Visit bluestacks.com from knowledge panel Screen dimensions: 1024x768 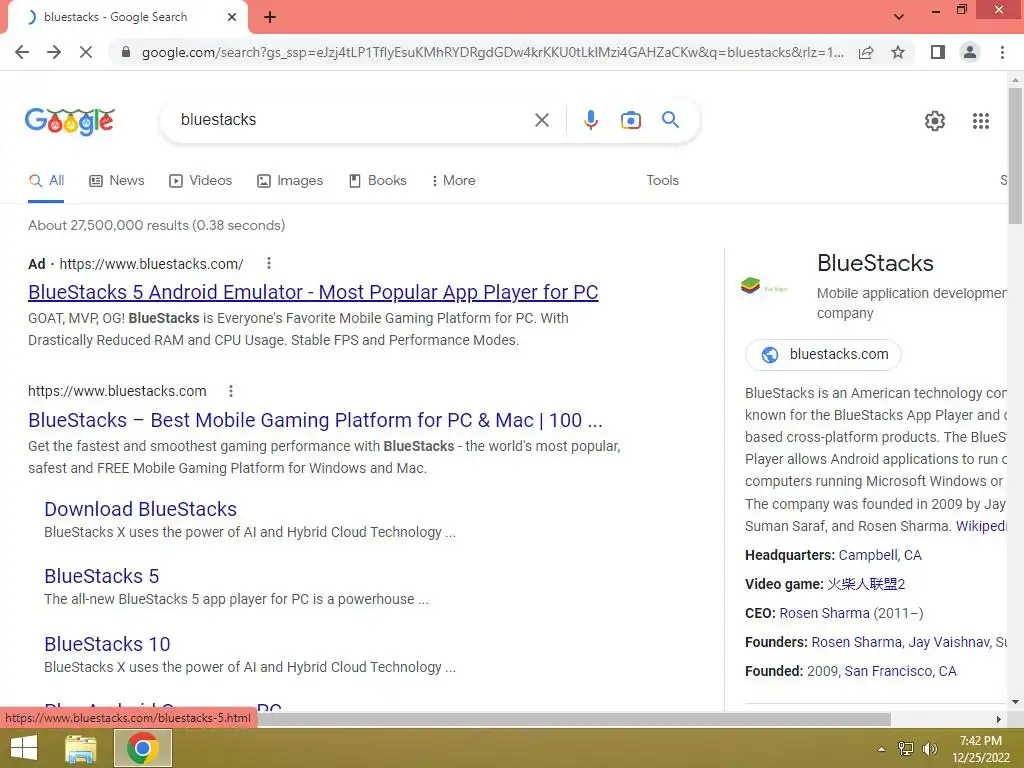pyautogui.click(x=824, y=355)
